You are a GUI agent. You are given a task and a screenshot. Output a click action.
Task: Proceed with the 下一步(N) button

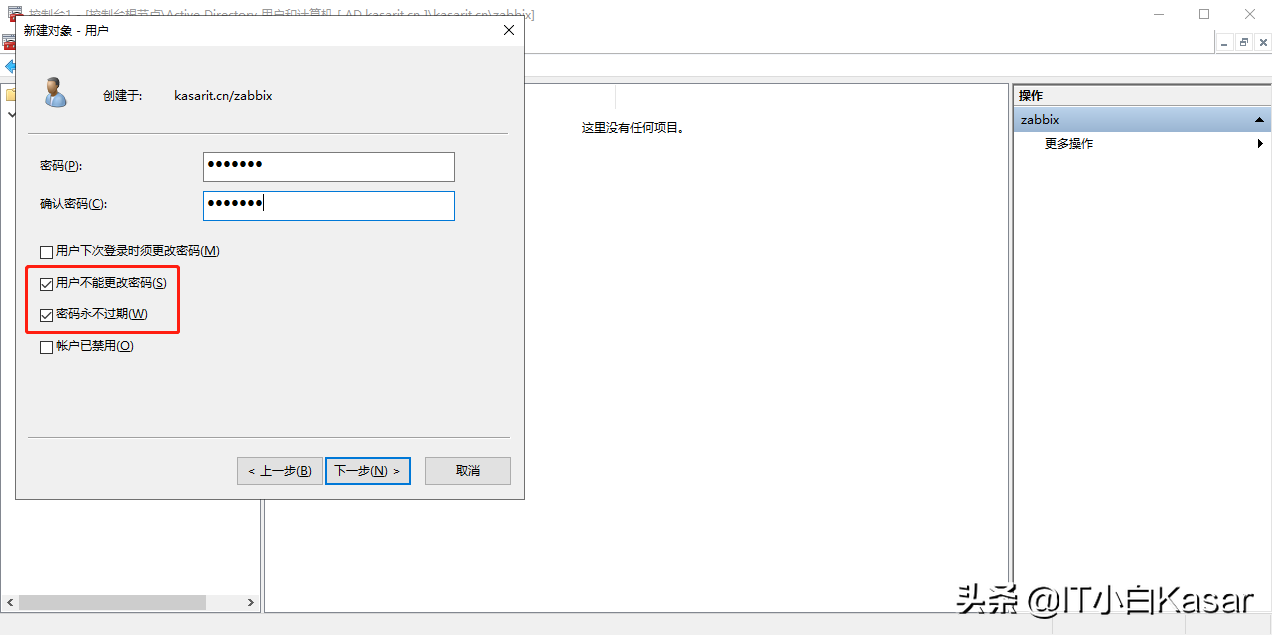click(368, 471)
